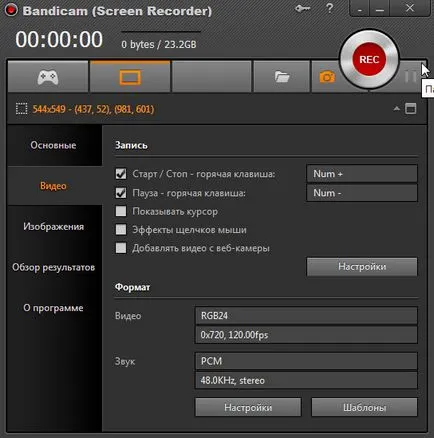Click the key registration icon

click(x=302, y=9)
